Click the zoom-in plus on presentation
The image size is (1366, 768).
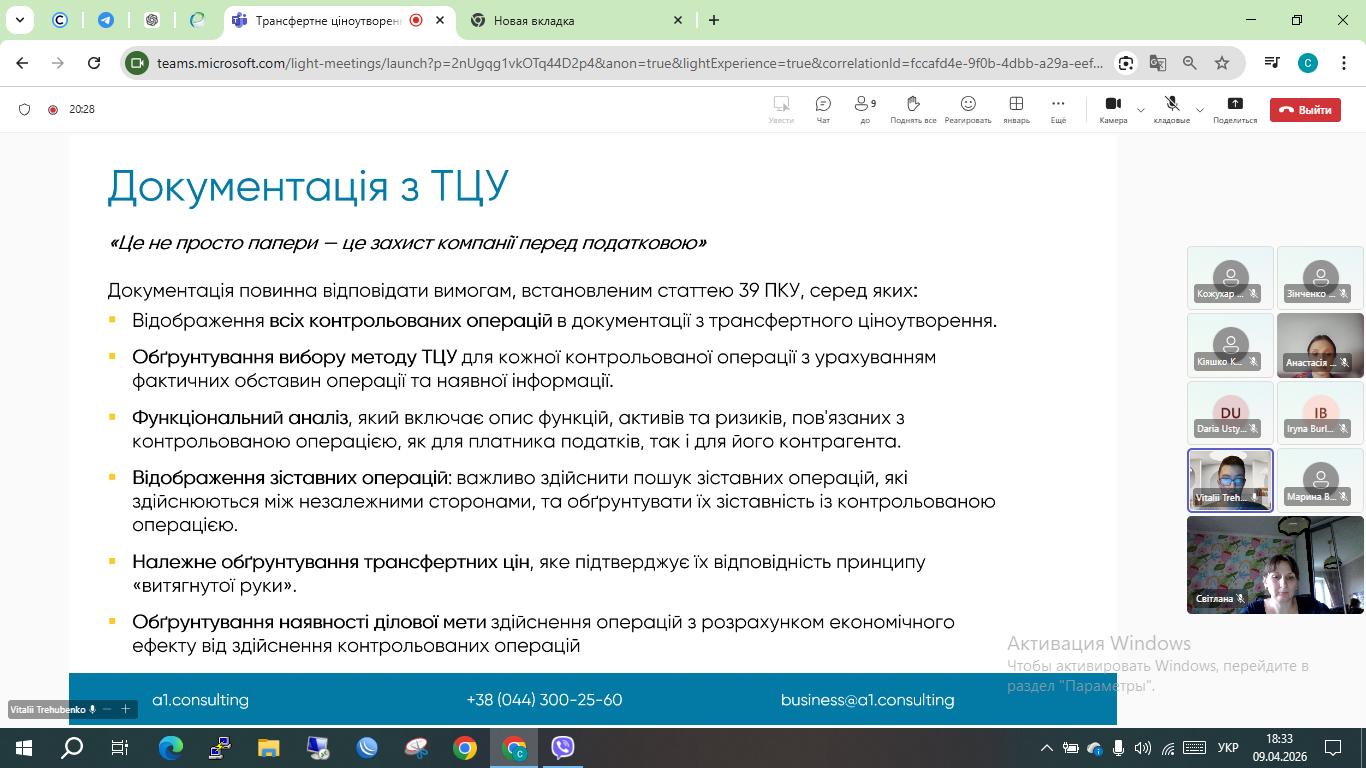point(126,709)
